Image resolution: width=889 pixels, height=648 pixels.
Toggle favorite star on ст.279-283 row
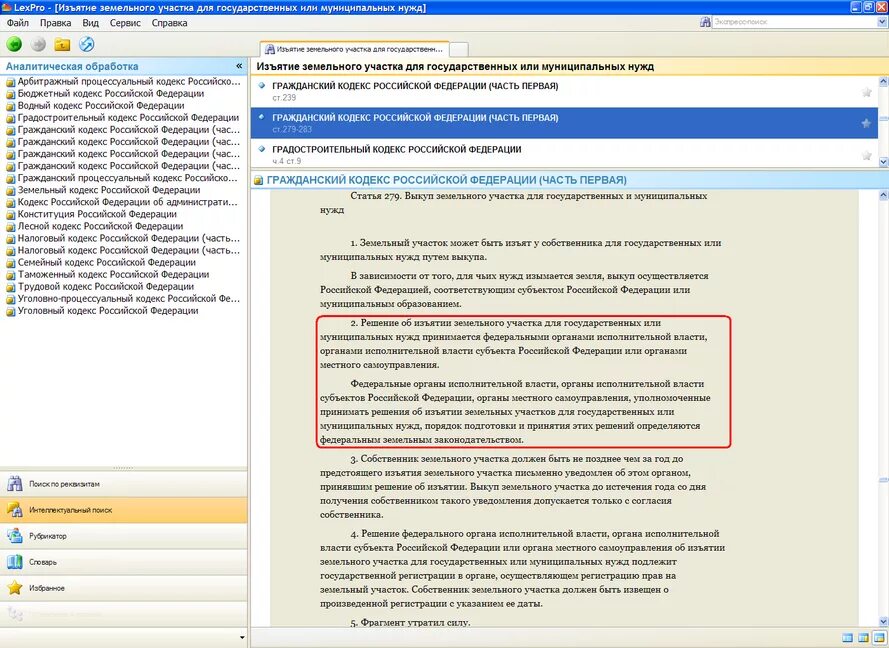tap(866, 123)
